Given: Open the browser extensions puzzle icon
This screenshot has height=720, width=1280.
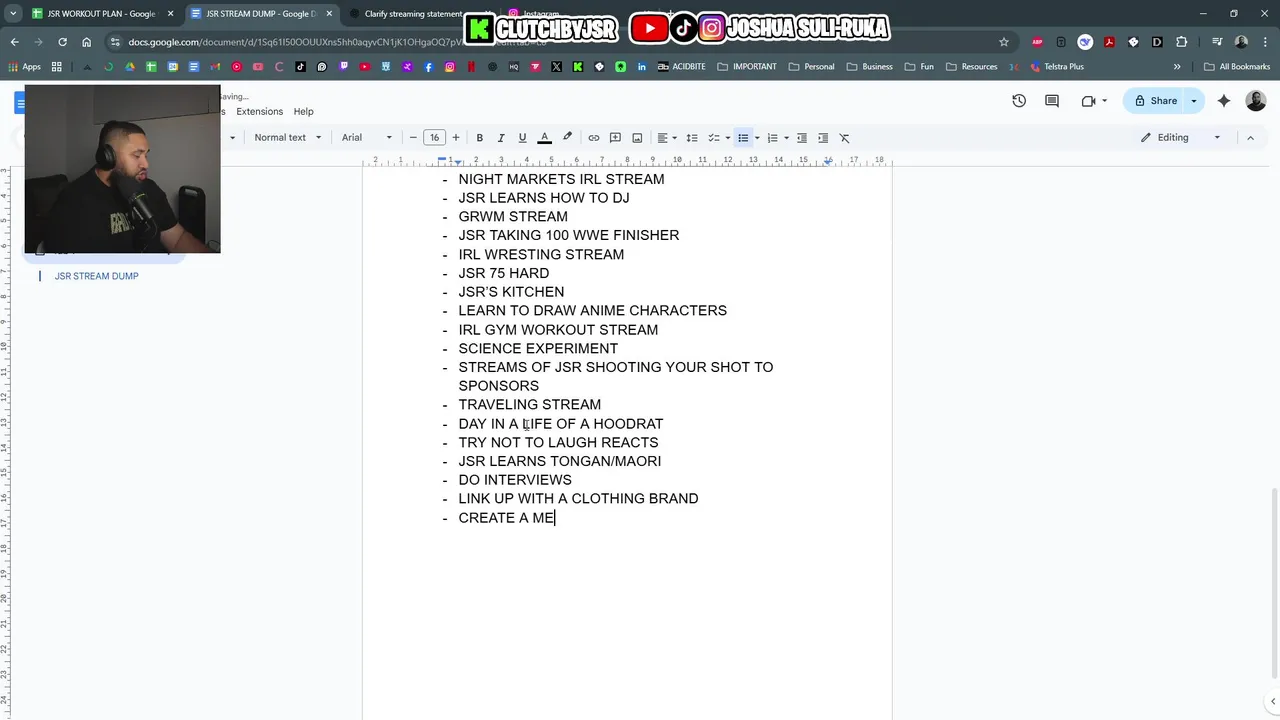Looking at the screenshot, I should 1181,42.
